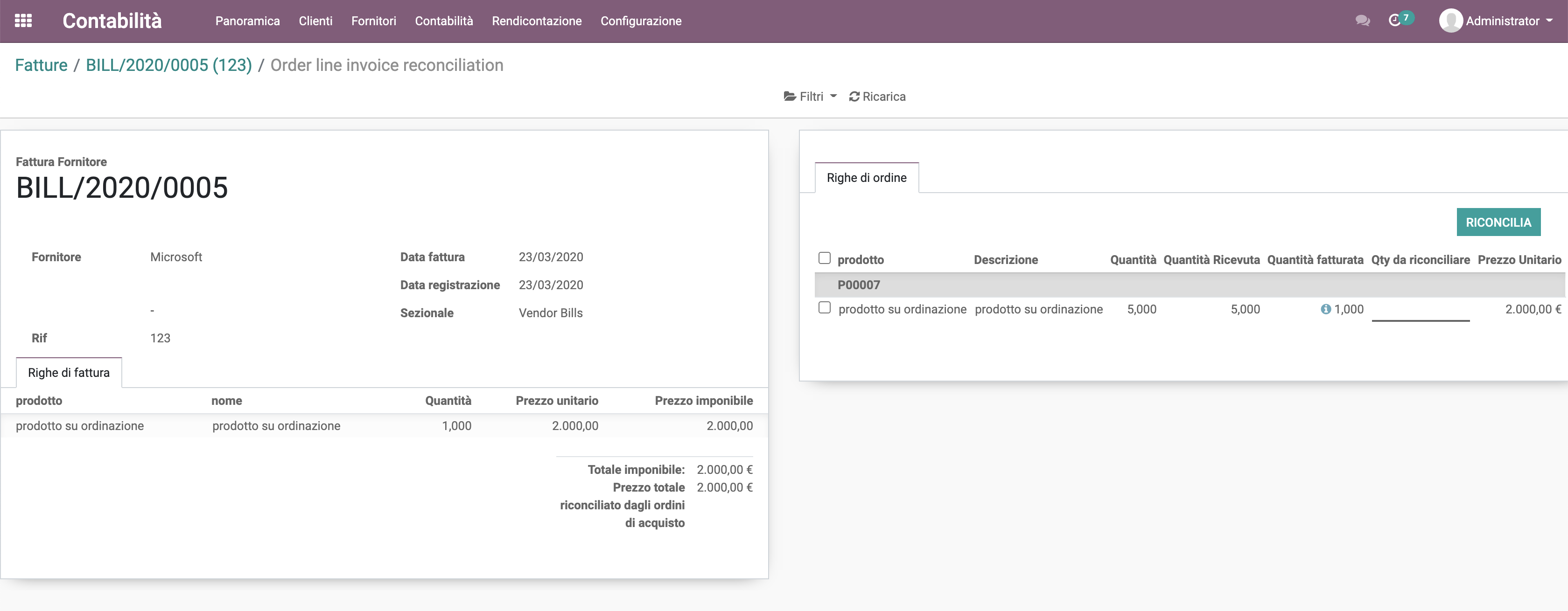Open the apps grid menu
Image resolution: width=1568 pixels, height=611 pixels.
(24, 20)
